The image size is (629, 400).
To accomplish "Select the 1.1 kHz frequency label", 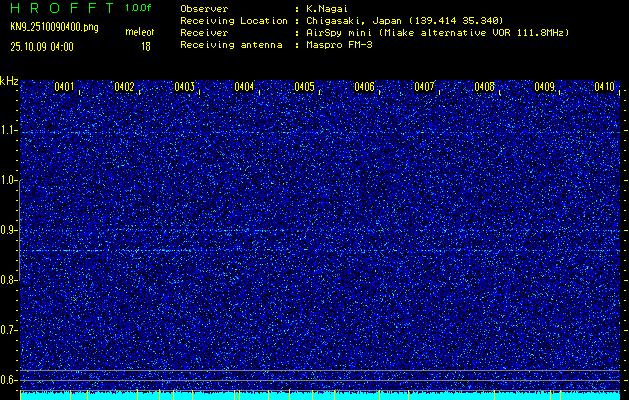I will [x=9, y=130].
